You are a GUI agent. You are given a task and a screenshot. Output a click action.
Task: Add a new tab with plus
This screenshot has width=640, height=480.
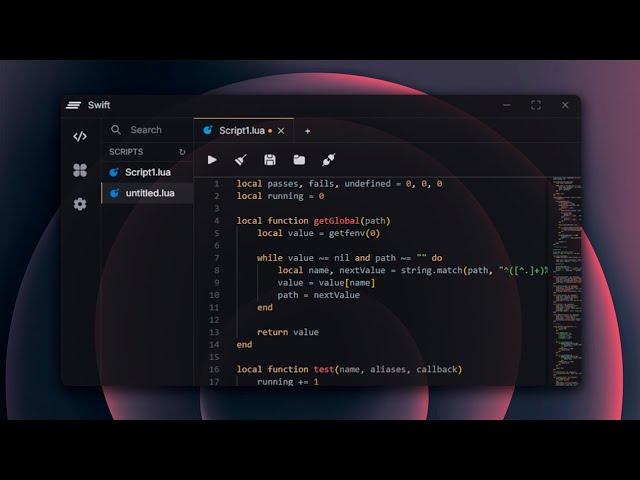307,131
